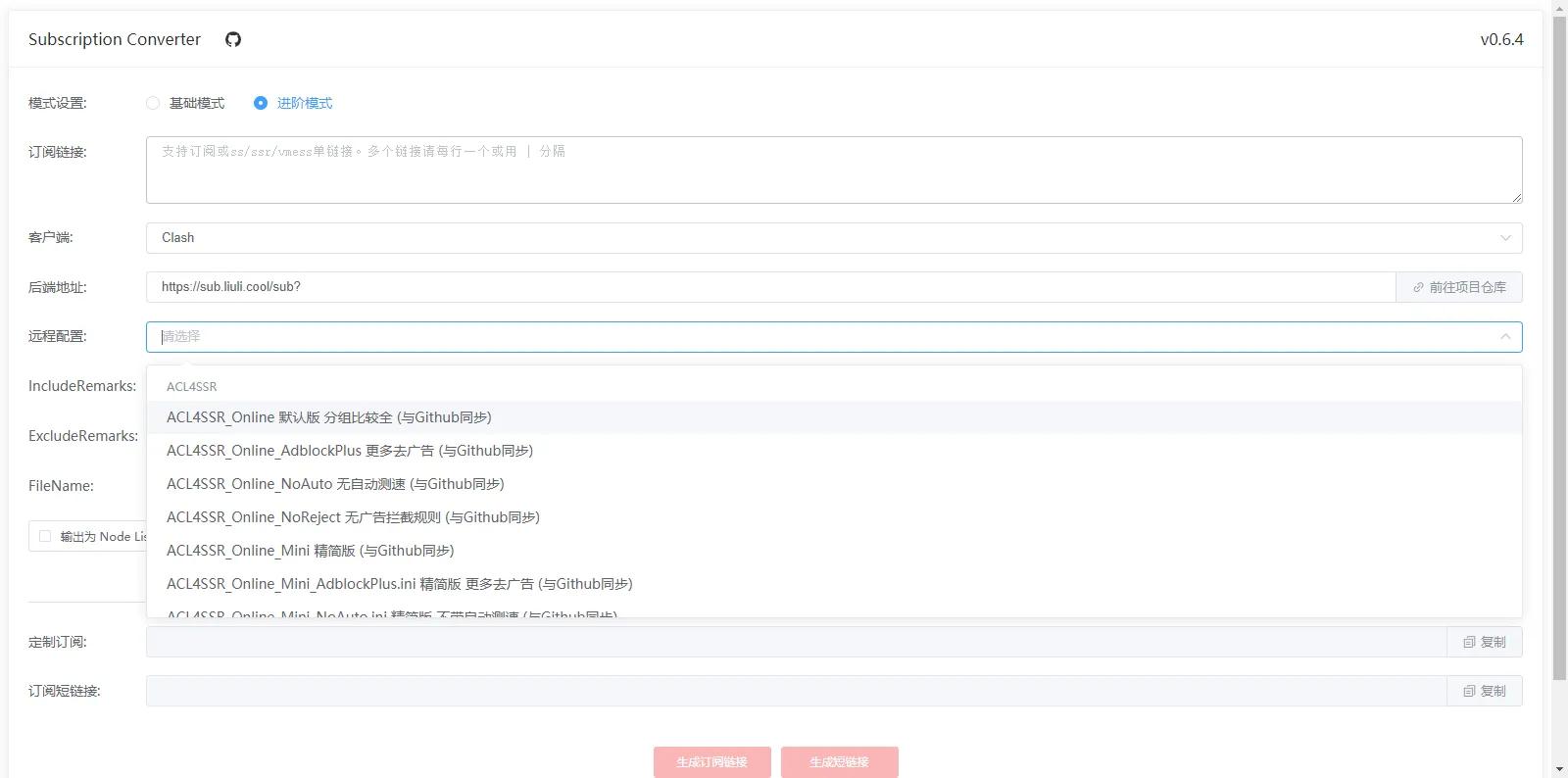Choose ACL4SSR_Online_Mini_AdblockPlus.ini option
1568x778 pixels.
click(x=834, y=584)
